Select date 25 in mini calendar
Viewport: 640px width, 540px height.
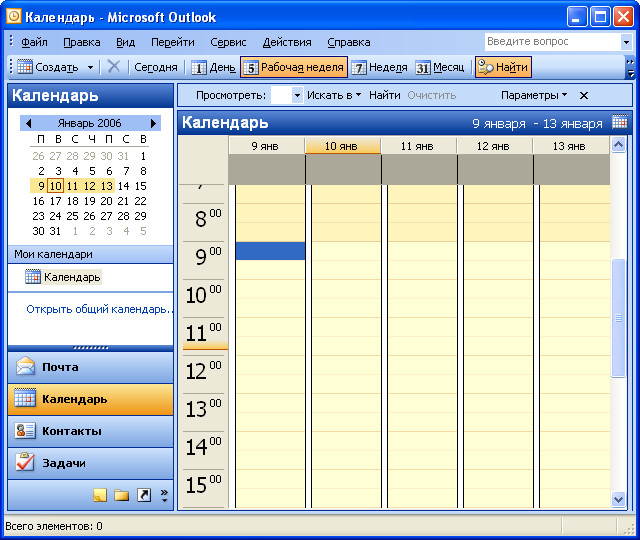click(72, 216)
